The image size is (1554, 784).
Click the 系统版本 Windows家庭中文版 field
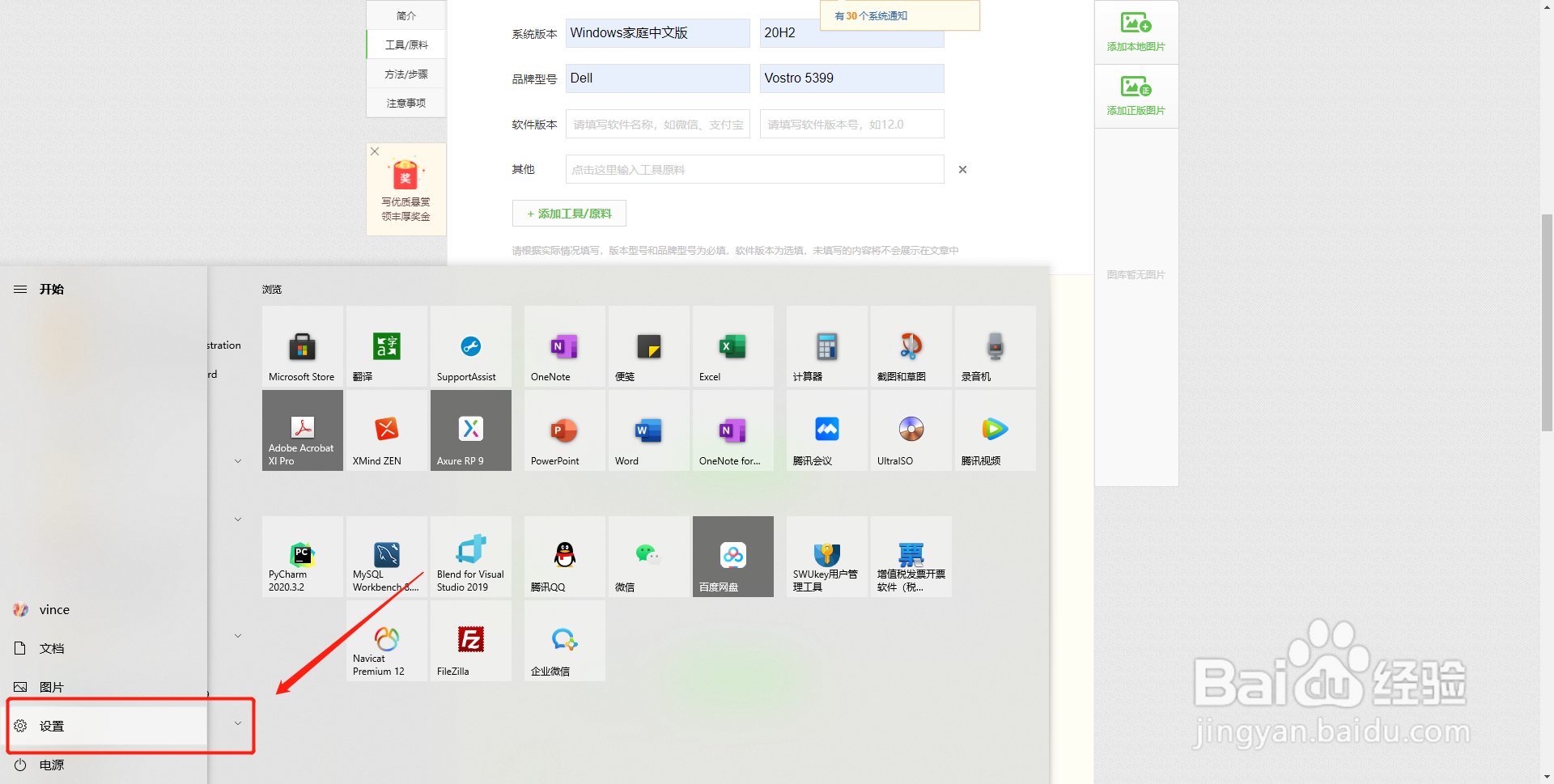pos(658,33)
